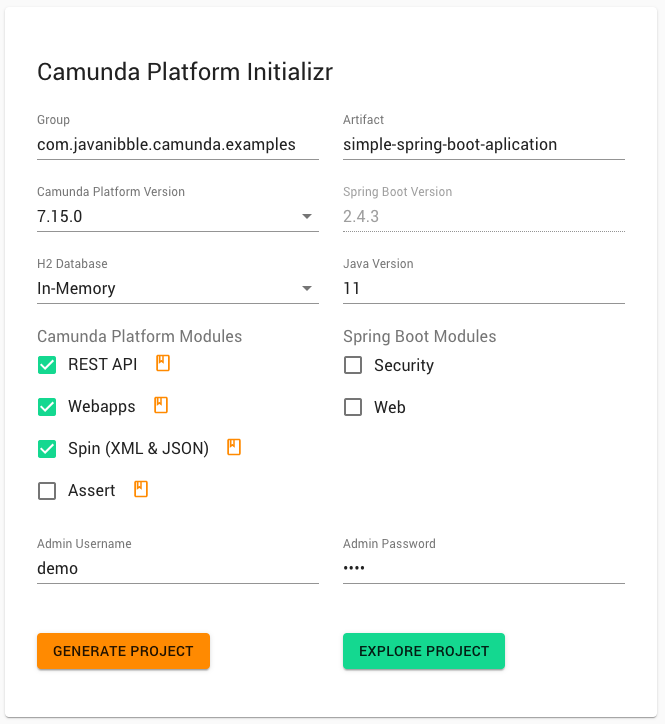Image resolution: width=665 pixels, height=724 pixels.
Task: Enable the Assert module checkbox
Action: (47, 491)
